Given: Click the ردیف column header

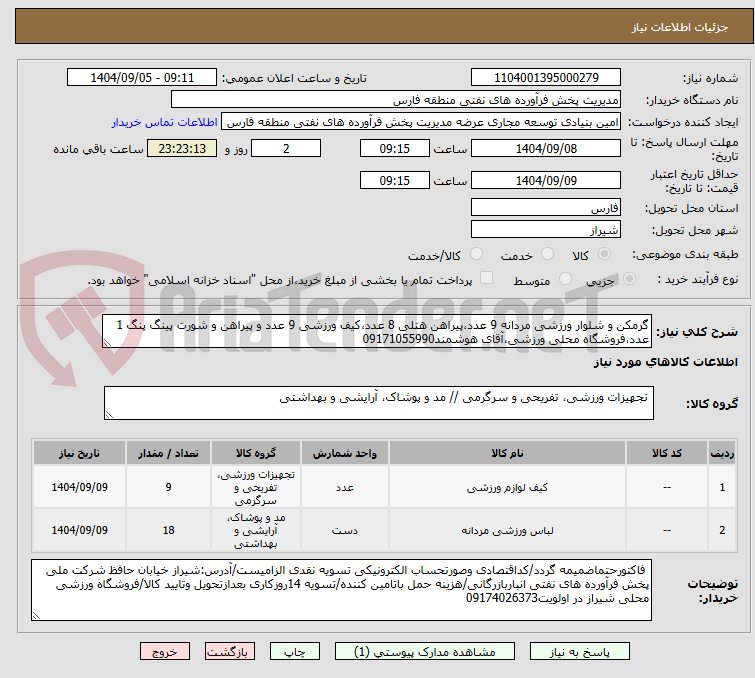Looking at the screenshot, I should [x=722, y=453].
